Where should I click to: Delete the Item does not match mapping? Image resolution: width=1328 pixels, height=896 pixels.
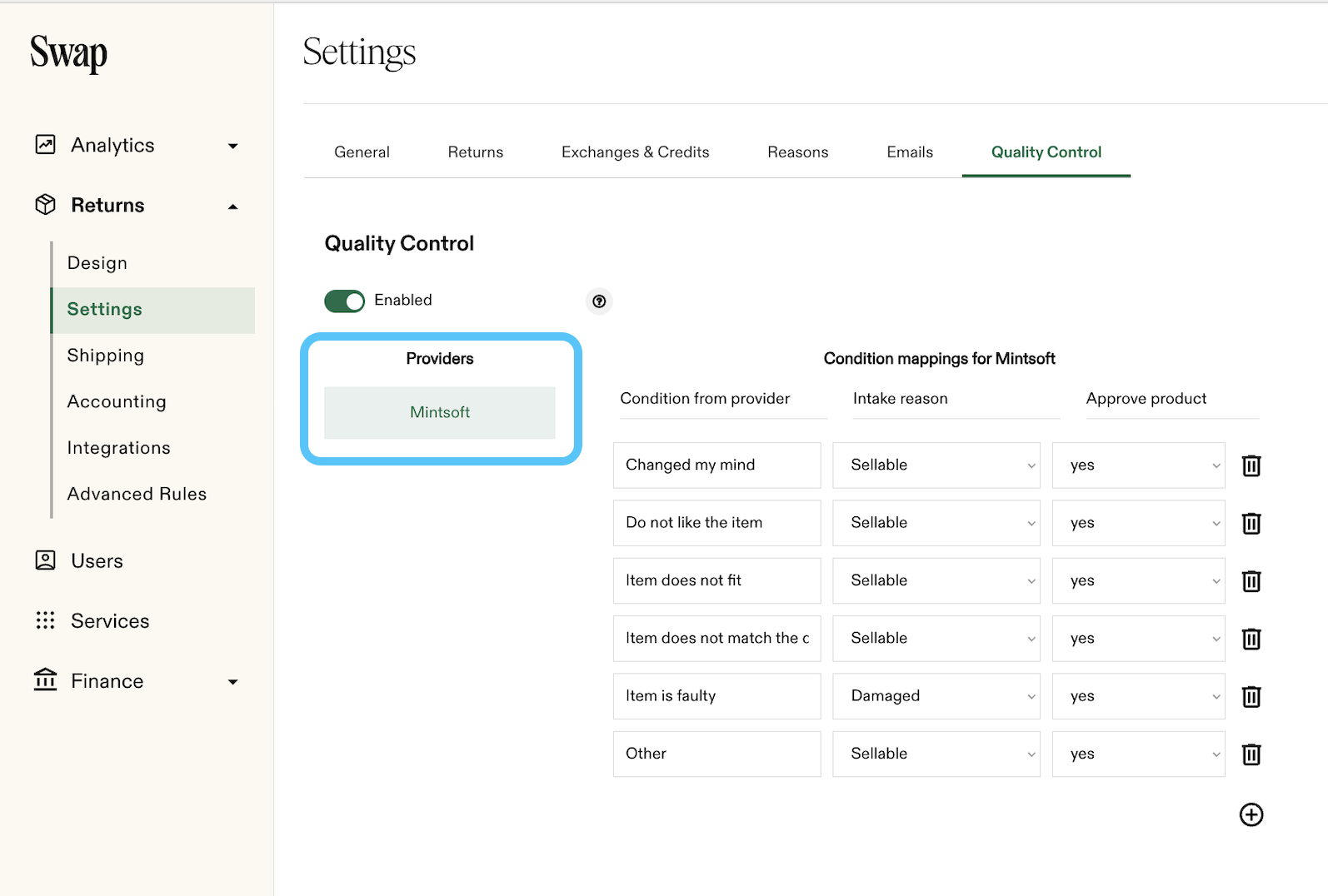(x=1251, y=639)
